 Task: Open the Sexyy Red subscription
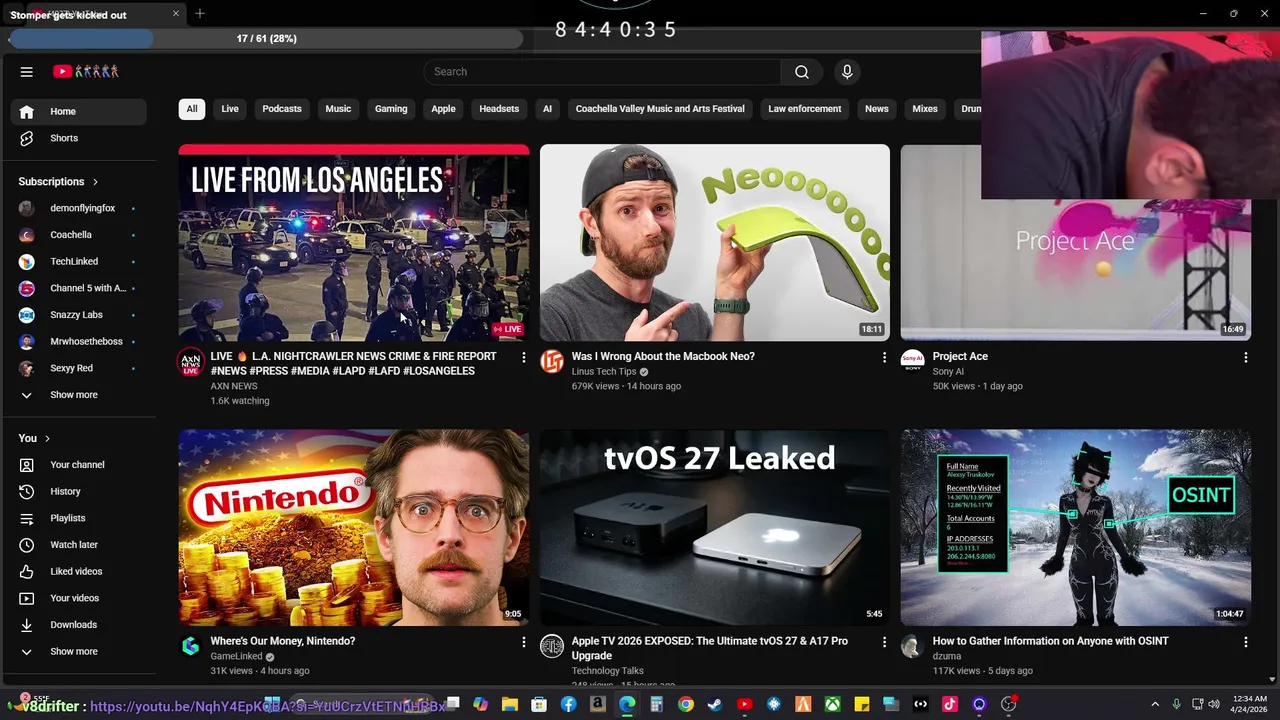click(x=78, y=368)
